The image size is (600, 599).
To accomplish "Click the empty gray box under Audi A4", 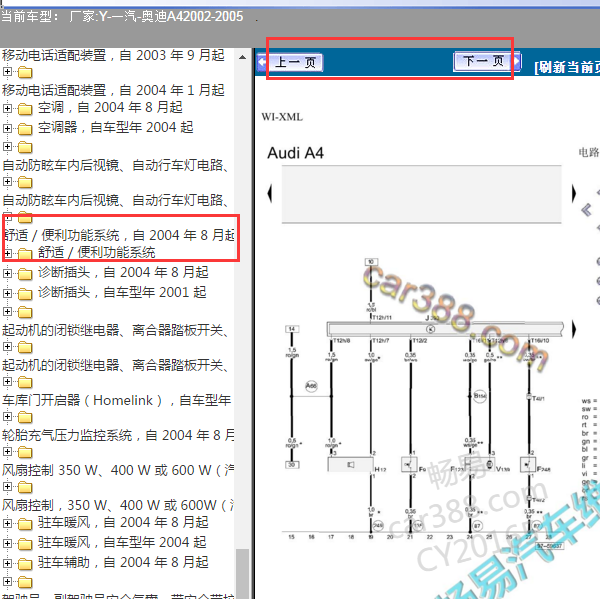I will (x=421, y=194).
